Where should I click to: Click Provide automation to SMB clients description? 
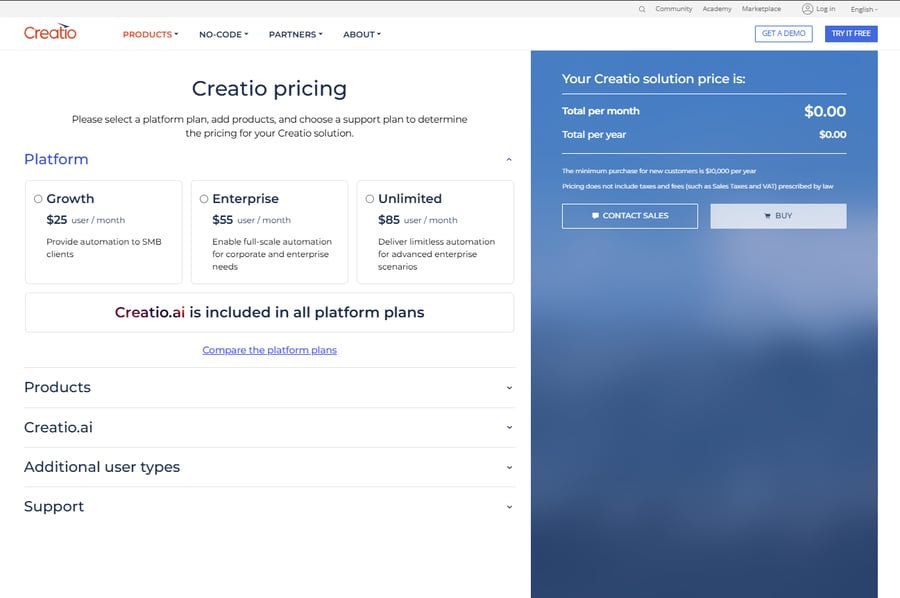pos(104,248)
